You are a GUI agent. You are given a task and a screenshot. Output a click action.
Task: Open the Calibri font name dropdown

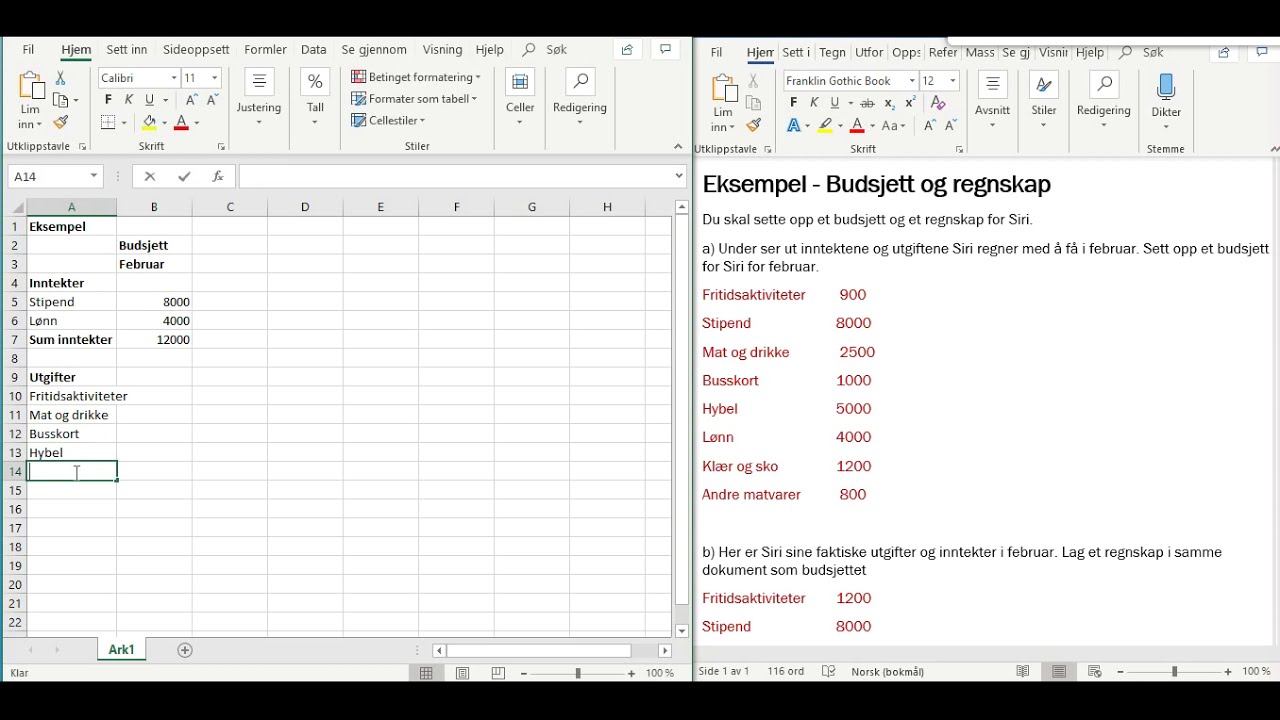pos(173,78)
